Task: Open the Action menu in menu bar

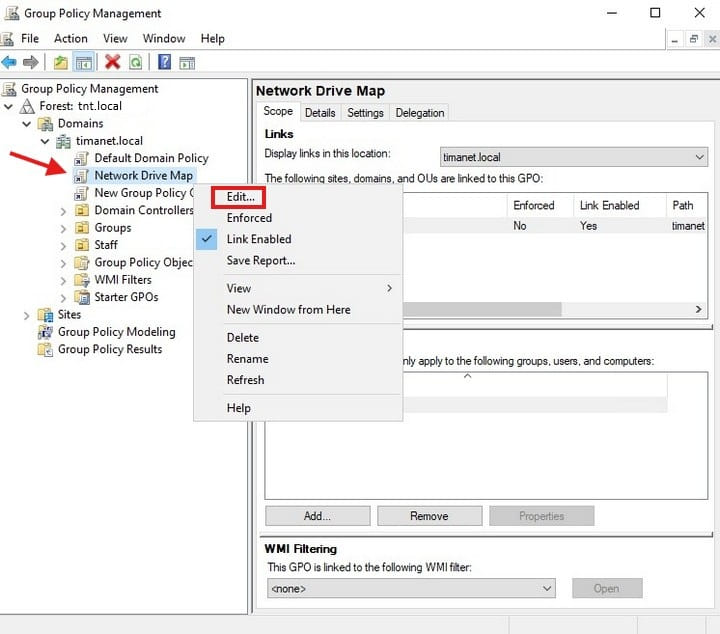Action: click(x=71, y=39)
